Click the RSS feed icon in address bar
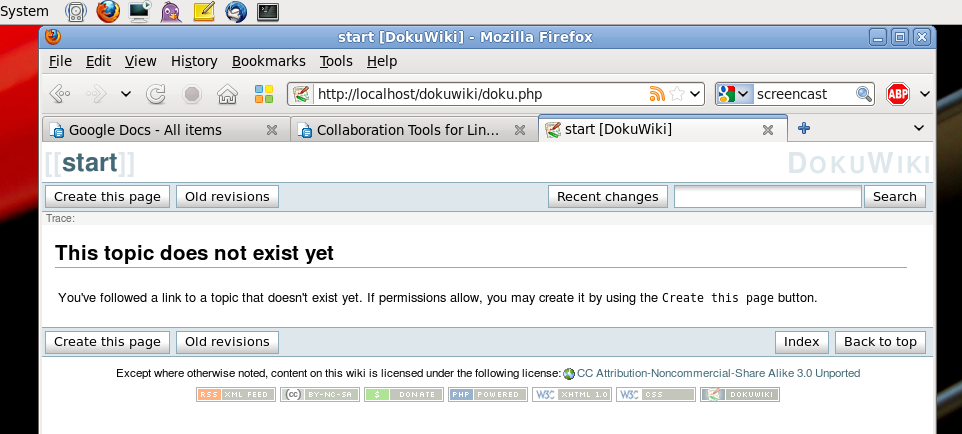 (657, 94)
